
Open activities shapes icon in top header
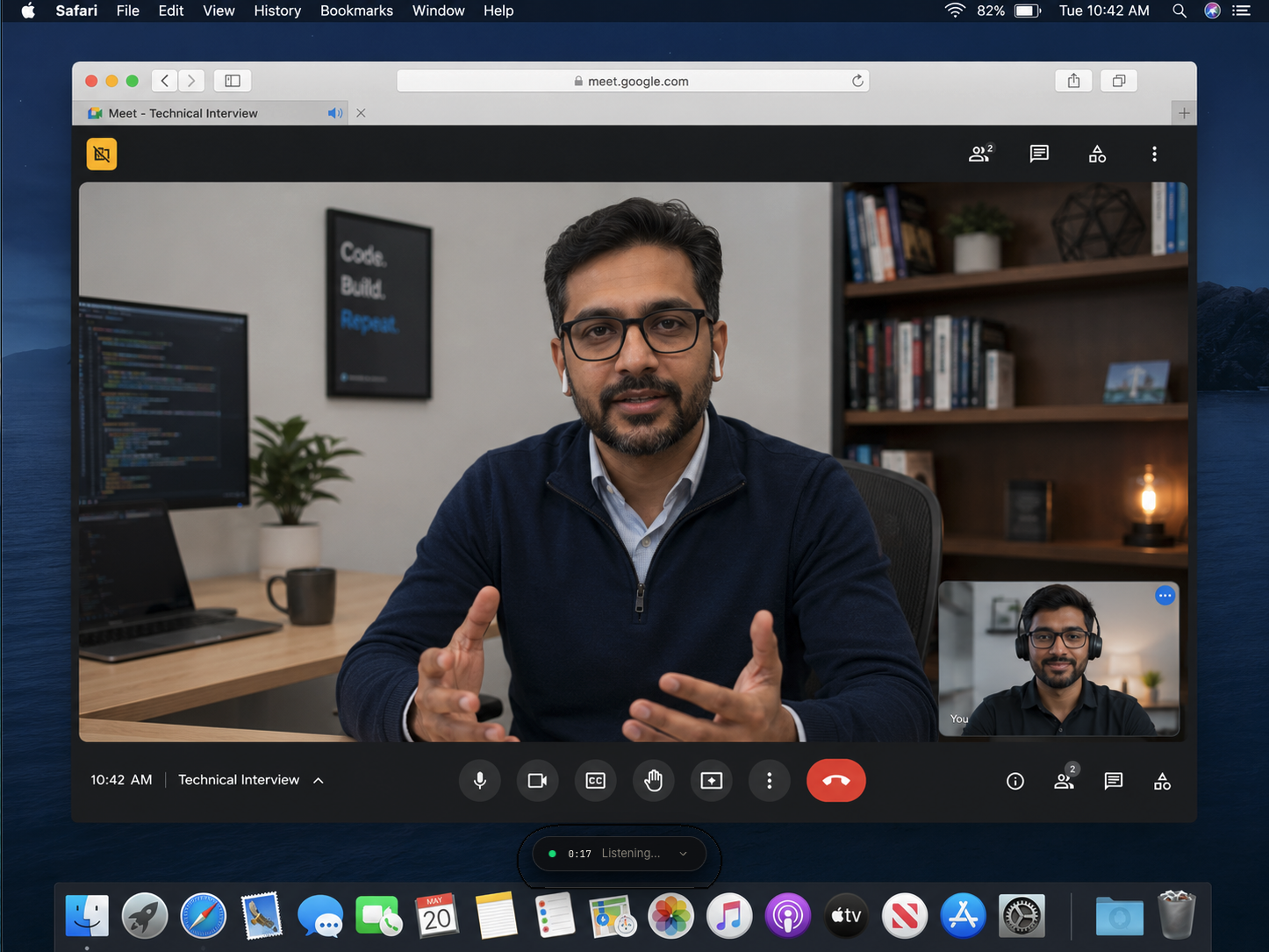click(1097, 154)
